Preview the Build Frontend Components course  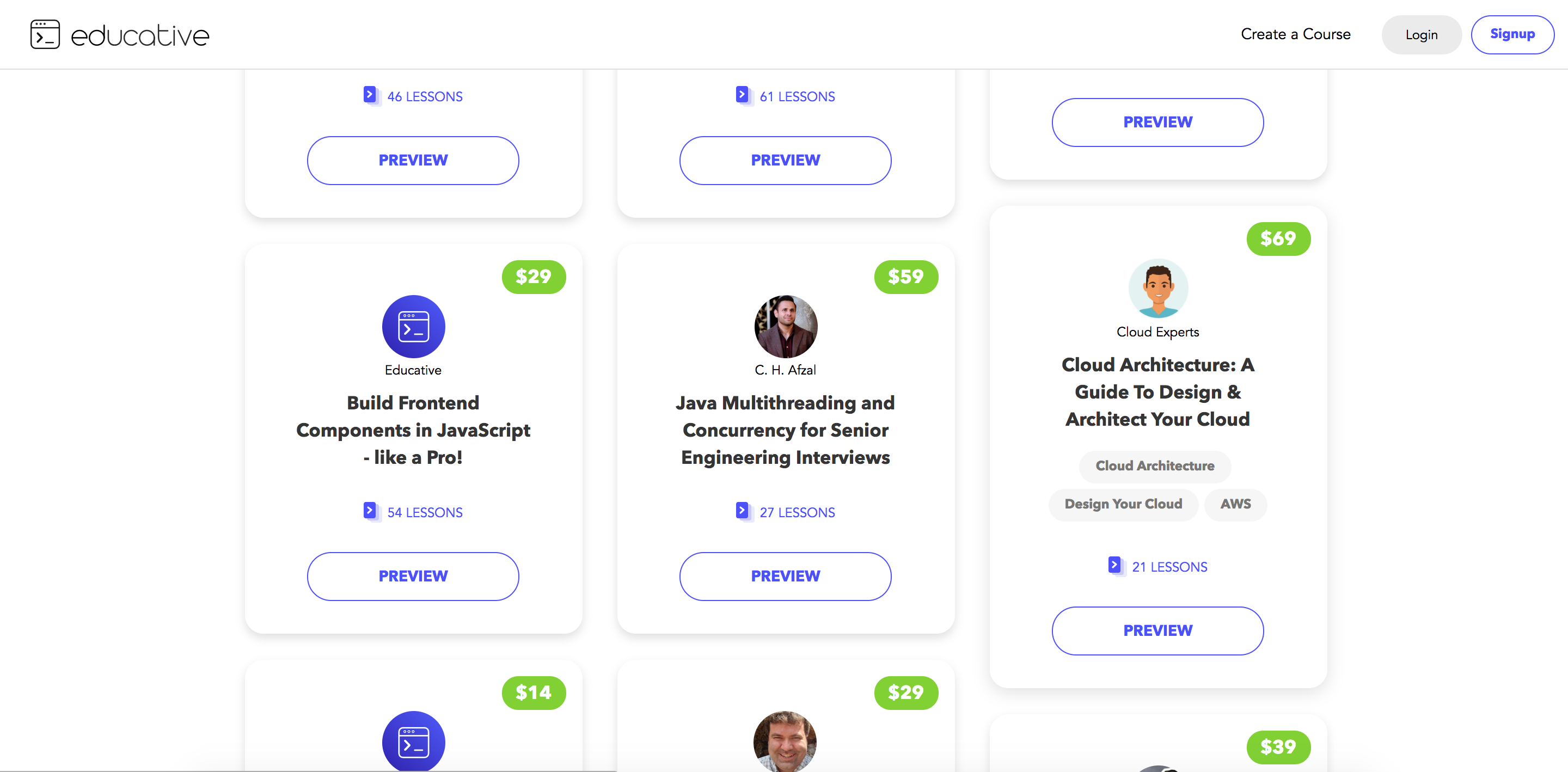tap(413, 577)
